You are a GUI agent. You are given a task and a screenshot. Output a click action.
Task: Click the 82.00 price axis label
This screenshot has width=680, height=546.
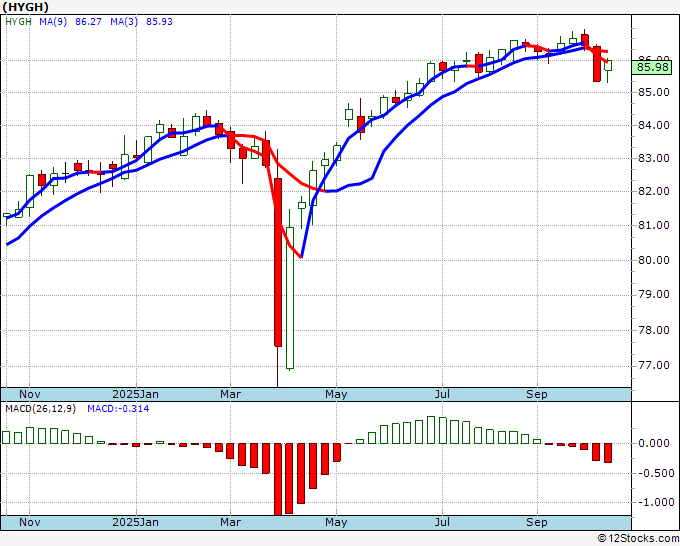(x=654, y=191)
